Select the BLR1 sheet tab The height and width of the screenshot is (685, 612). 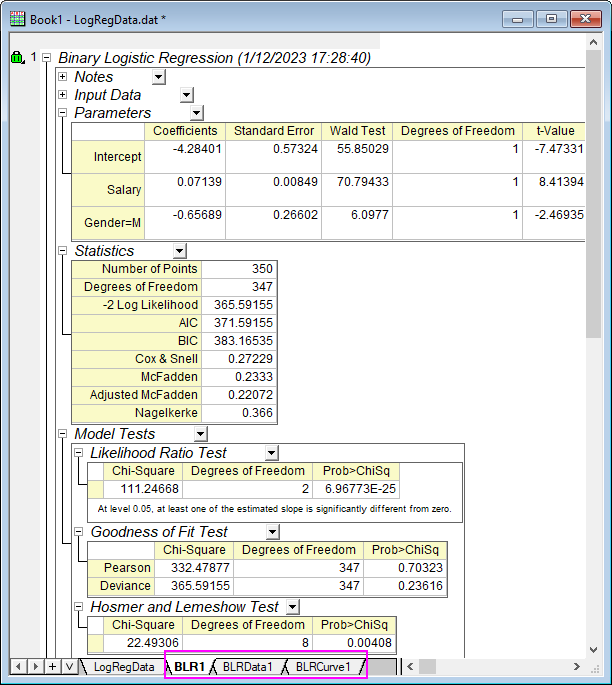pos(190,667)
